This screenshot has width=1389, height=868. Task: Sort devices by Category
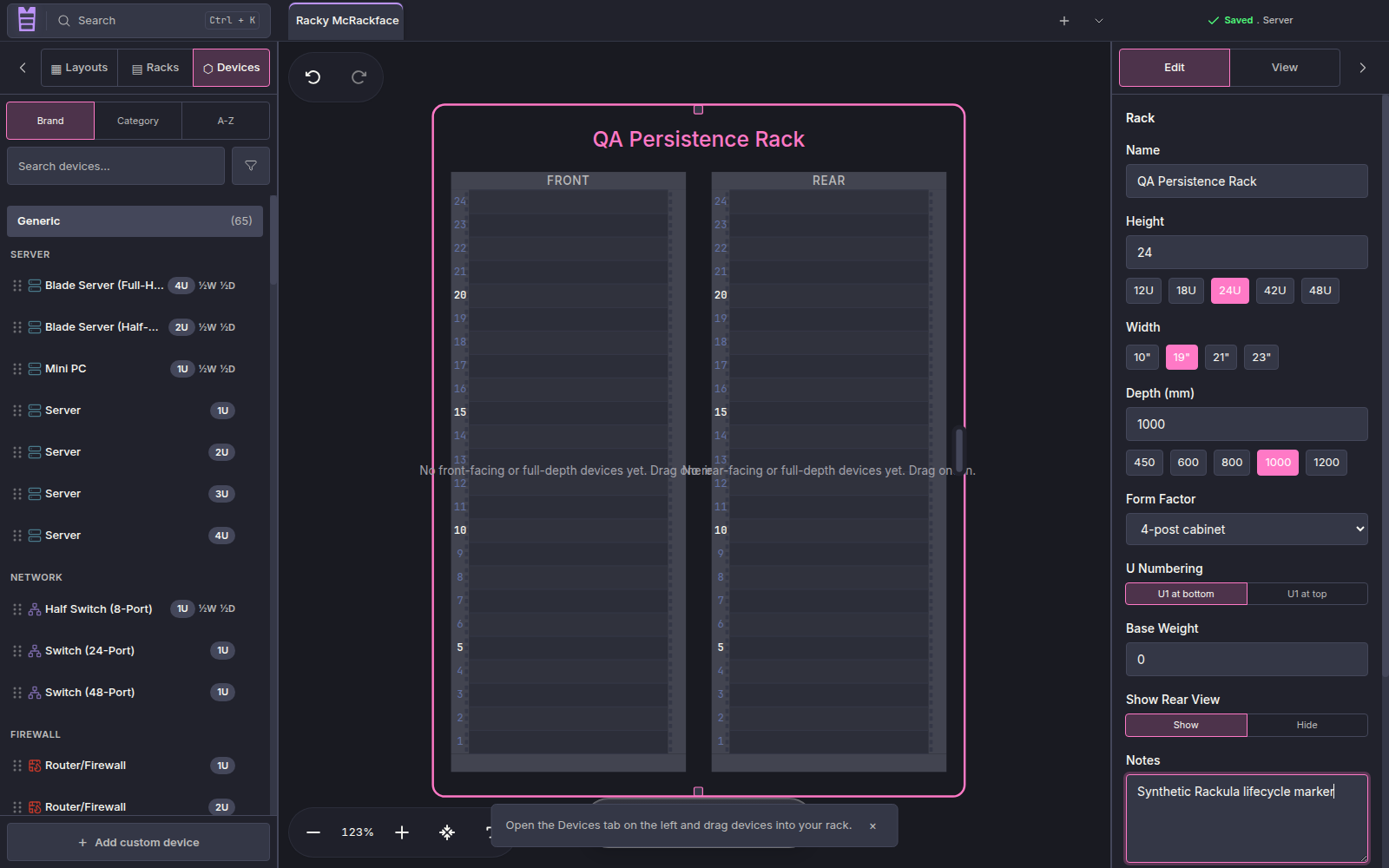click(138, 121)
